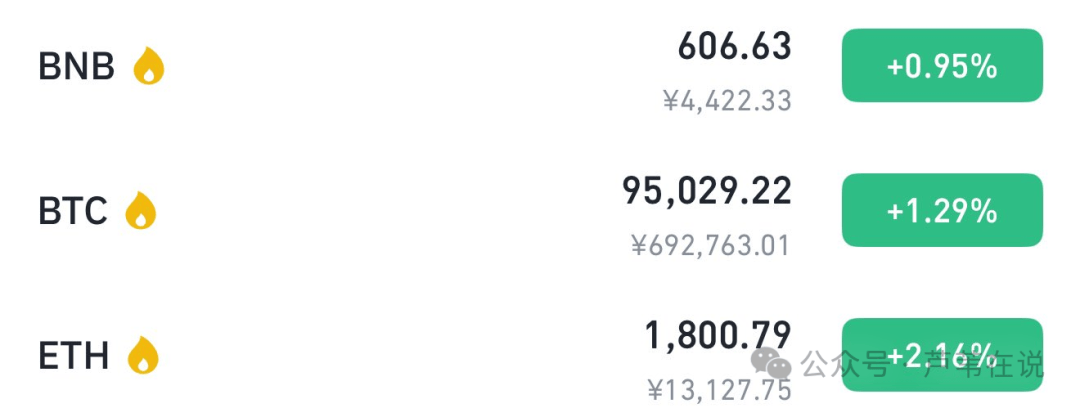Image resolution: width=1080 pixels, height=408 pixels.
Task: Click the green percent change button for ETH
Action: tap(942, 355)
